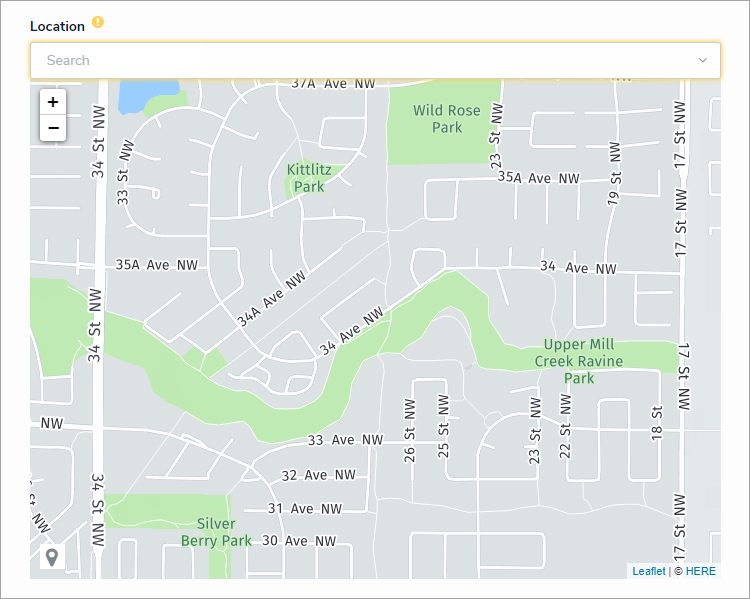The width and height of the screenshot is (750, 599).
Task: Click the 31 Ave NW street label
Action: tap(305, 508)
